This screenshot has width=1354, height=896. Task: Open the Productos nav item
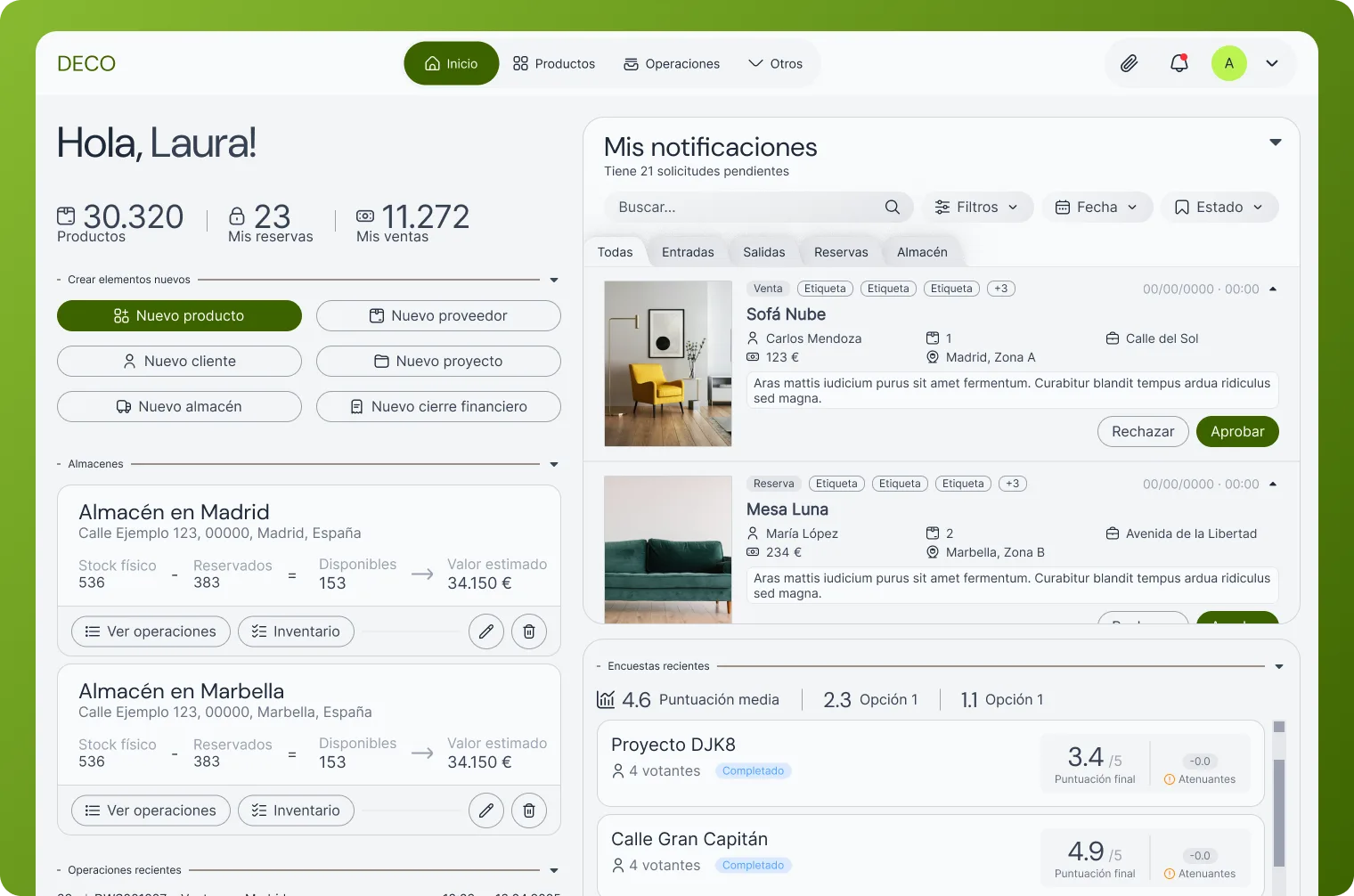[x=554, y=63]
